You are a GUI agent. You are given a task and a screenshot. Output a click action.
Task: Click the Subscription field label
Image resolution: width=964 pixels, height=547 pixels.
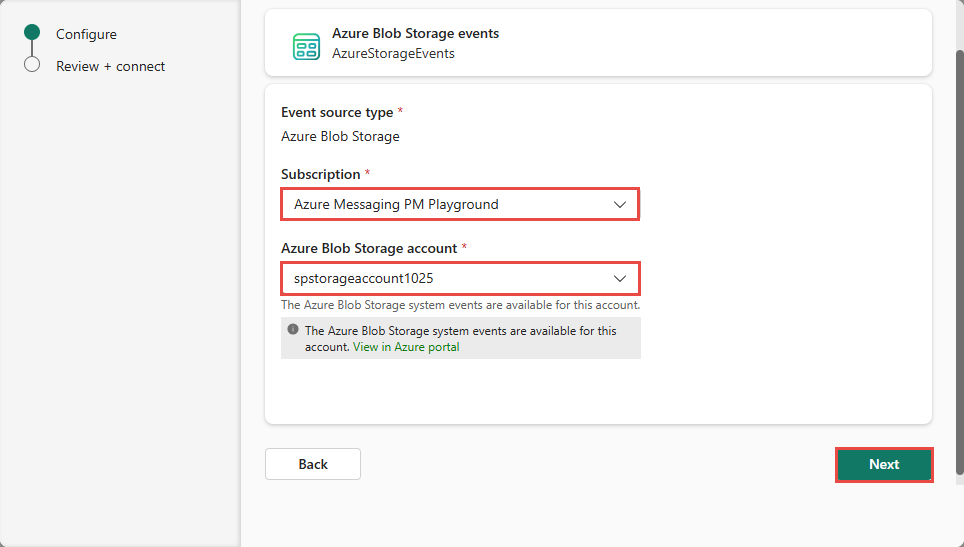click(320, 175)
